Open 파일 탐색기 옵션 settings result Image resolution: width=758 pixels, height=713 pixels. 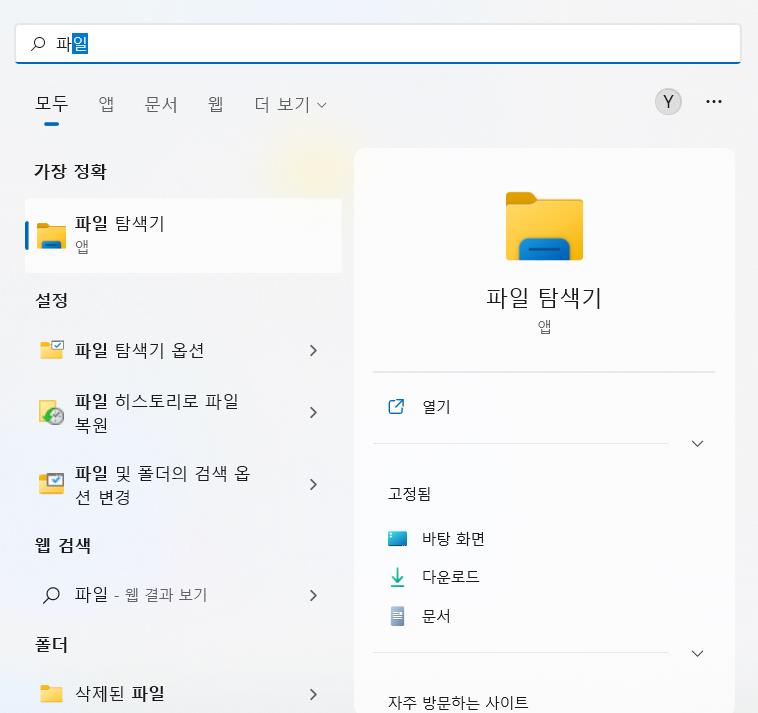(x=184, y=350)
